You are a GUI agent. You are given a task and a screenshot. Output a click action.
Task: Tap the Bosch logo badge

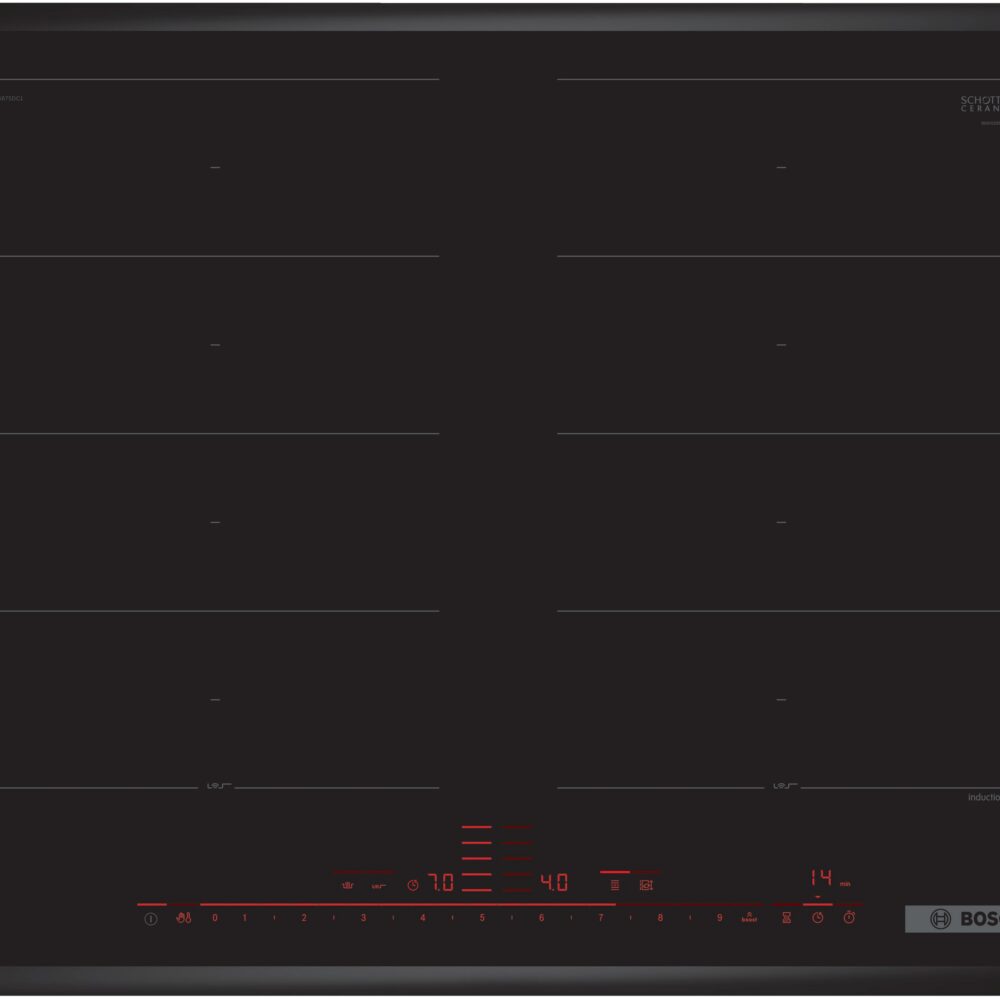[953, 919]
